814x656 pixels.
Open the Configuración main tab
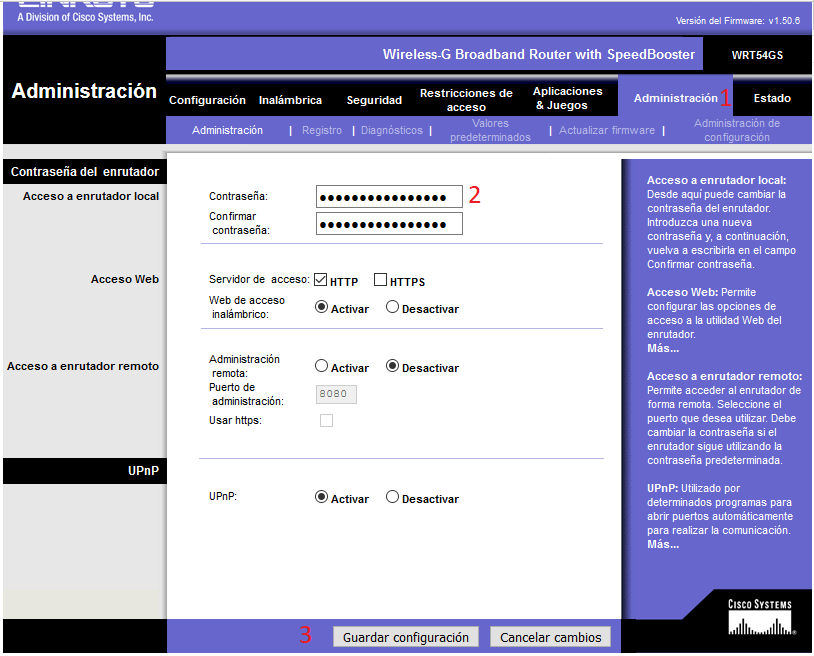pyautogui.click(x=207, y=100)
